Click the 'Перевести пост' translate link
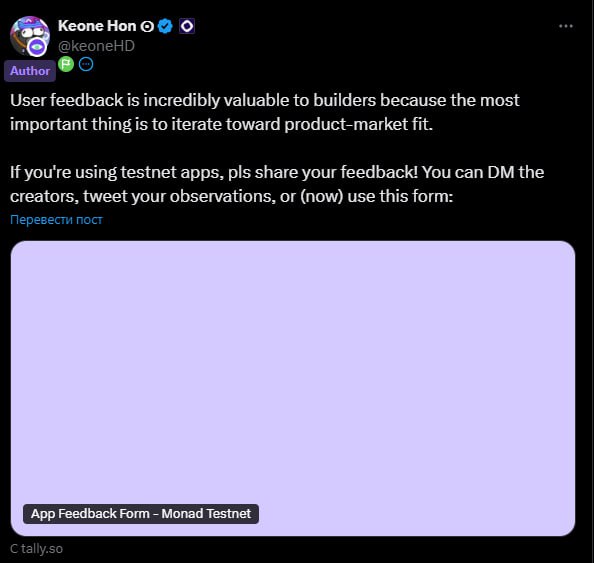Screen dimensions: 594x563 click(x=56, y=219)
